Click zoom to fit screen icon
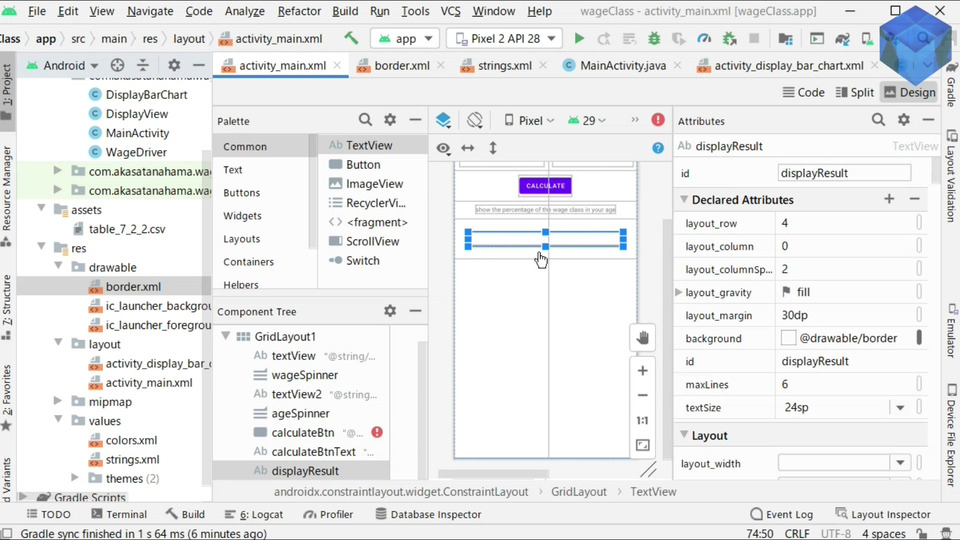Image resolution: width=960 pixels, height=540 pixels. click(x=642, y=445)
